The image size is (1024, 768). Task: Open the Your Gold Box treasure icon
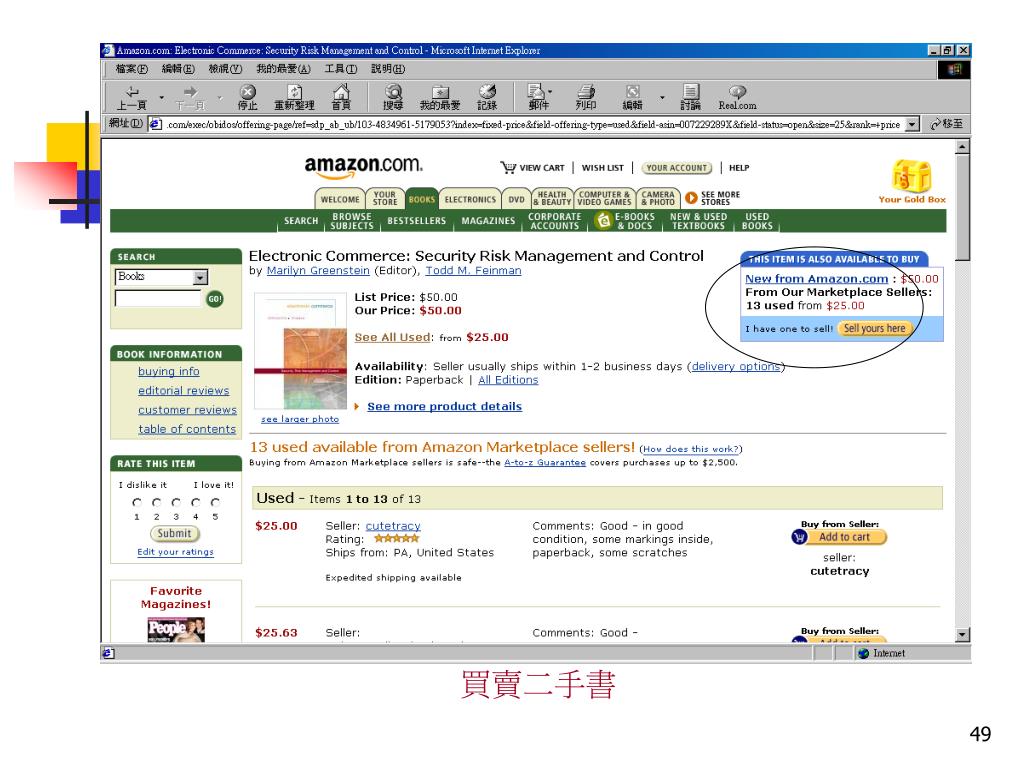click(912, 176)
